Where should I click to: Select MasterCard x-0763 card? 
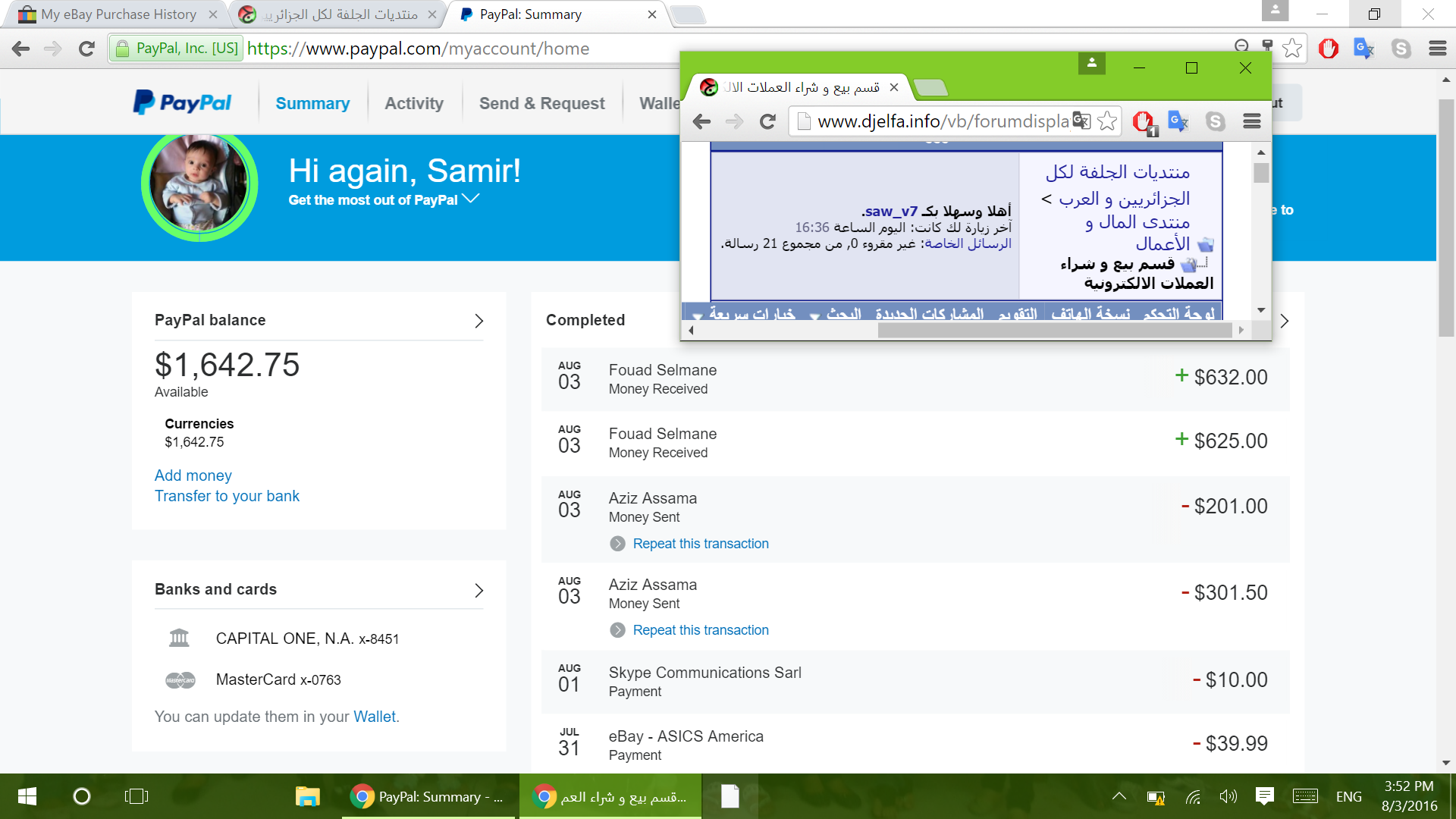(x=278, y=679)
